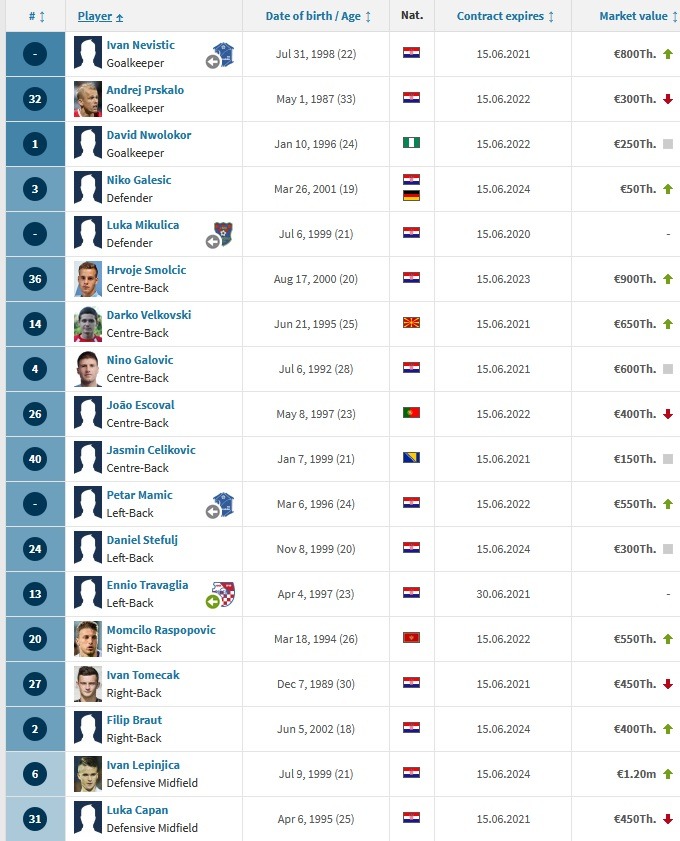The width and height of the screenshot is (680, 841).
Task: Click the number 36 jersey badge
Action: (x=35, y=279)
